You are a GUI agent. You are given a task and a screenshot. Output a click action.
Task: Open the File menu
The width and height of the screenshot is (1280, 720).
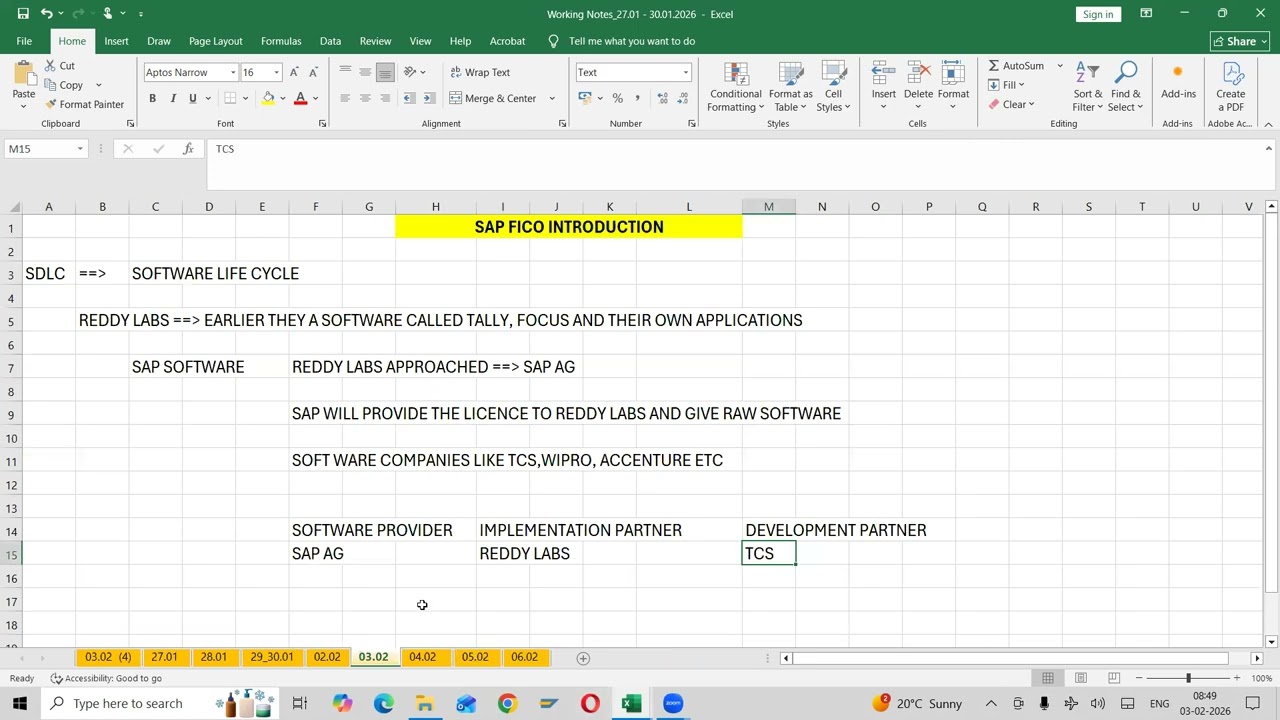point(24,41)
